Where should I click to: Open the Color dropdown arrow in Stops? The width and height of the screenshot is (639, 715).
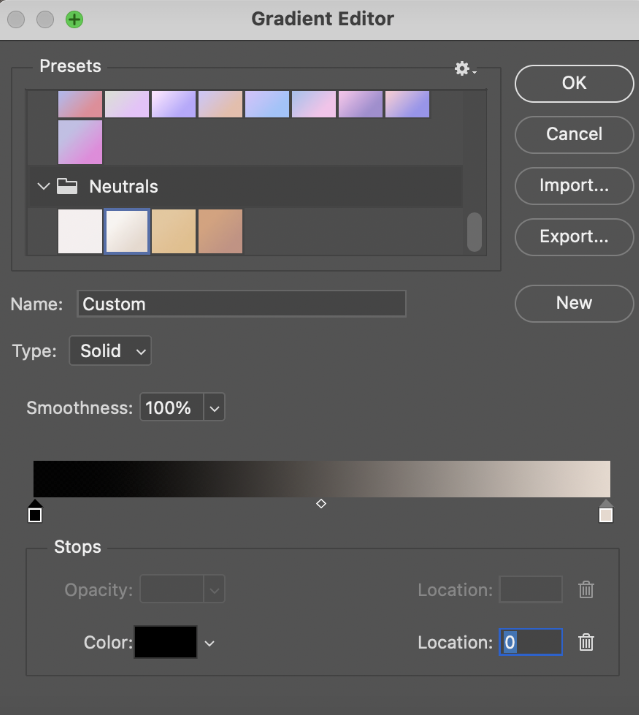(209, 643)
